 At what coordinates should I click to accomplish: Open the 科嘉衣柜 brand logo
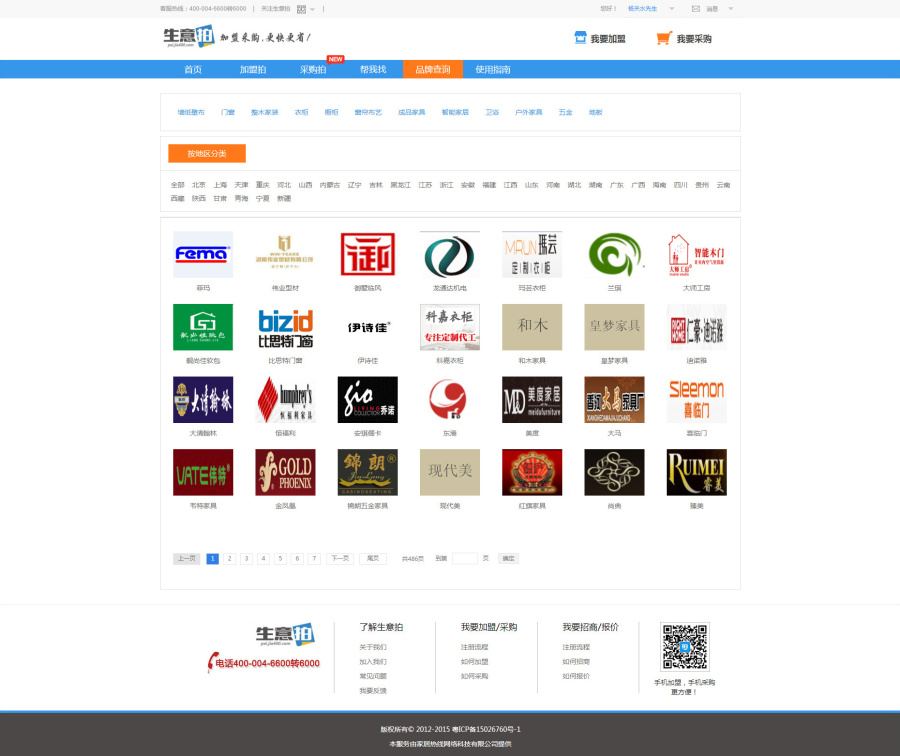449,327
